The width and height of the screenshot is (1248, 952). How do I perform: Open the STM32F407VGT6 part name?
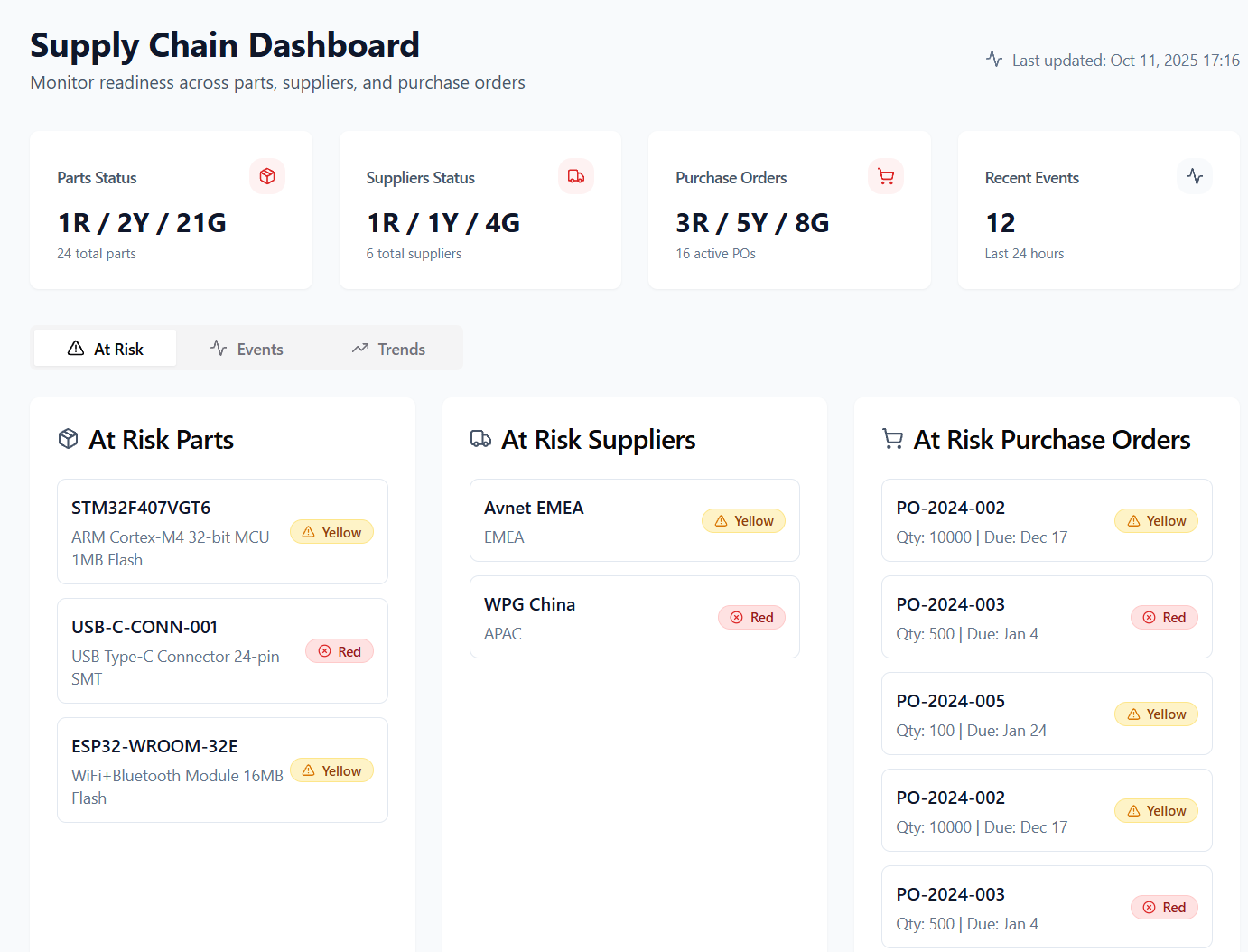click(141, 508)
